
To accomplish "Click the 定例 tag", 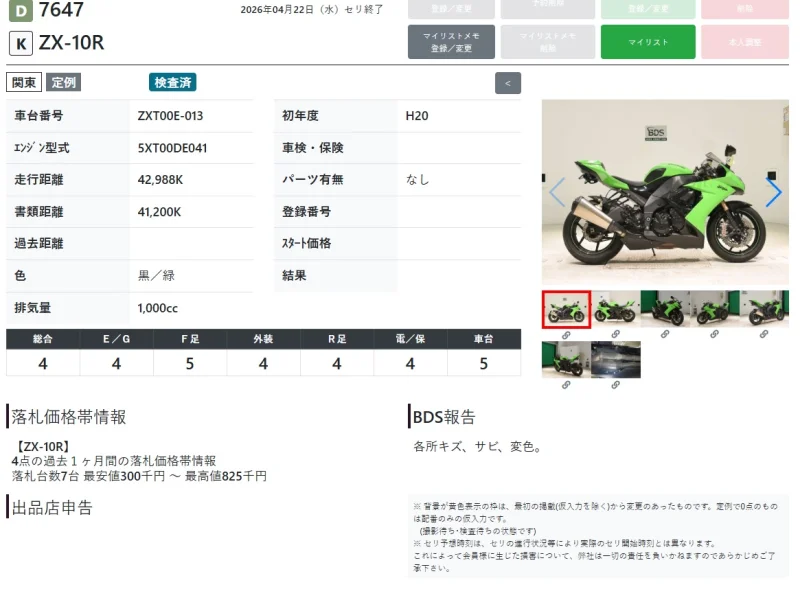I will point(63,82).
